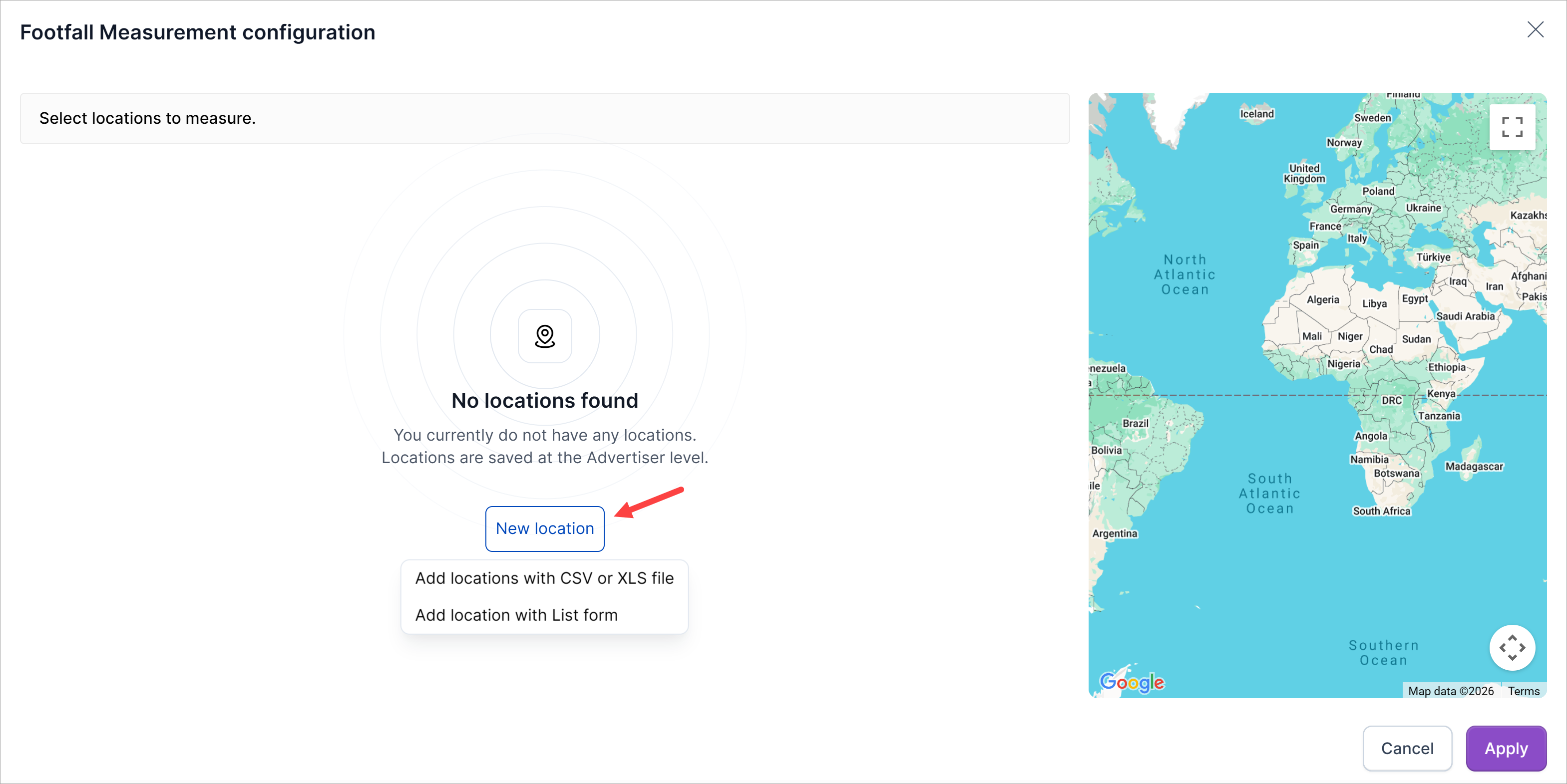Image resolution: width=1567 pixels, height=784 pixels.
Task: Click the Map data ©2026 attribution
Action: tap(1450, 691)
